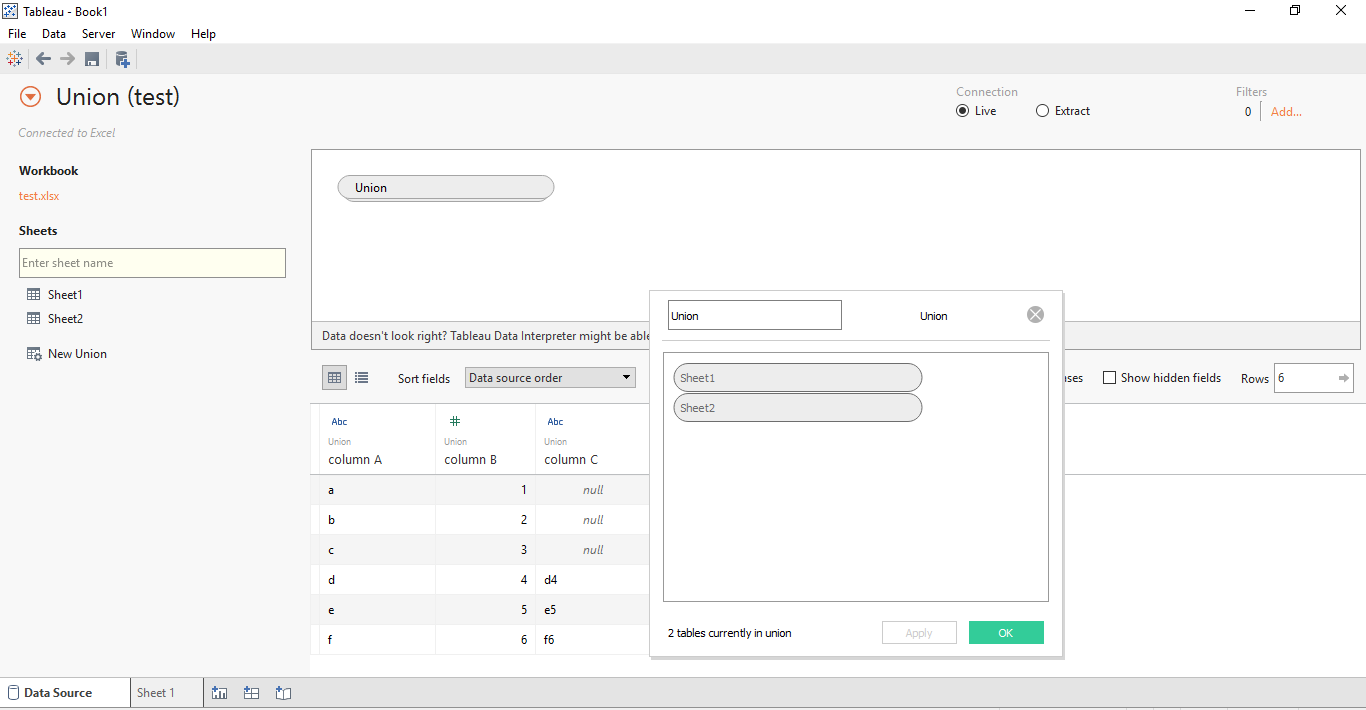This screenshot has width=1366, height=710.
Task: Click Add filters link
Action: pyautogui.click(x=1286, y=112)
